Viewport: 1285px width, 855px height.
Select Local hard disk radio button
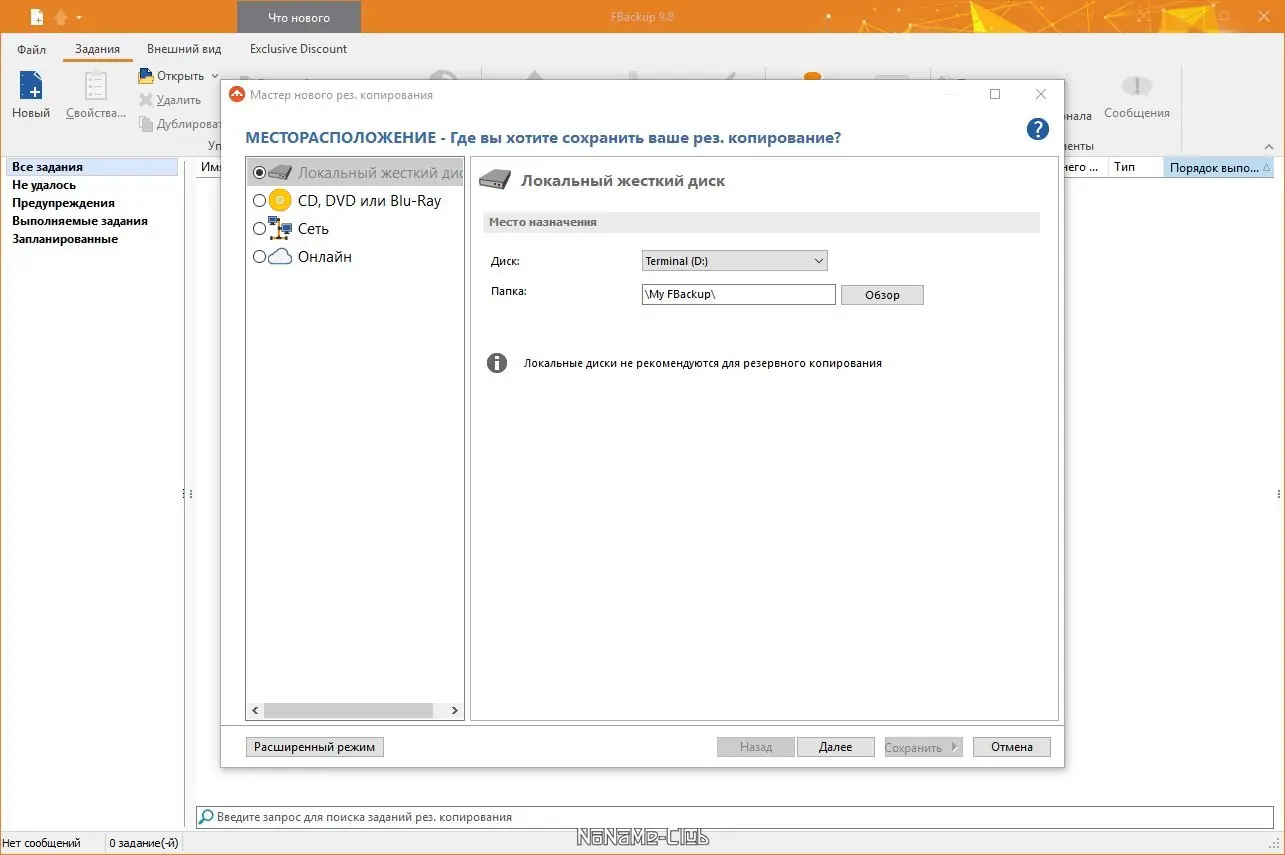click(x=260, y=173)
